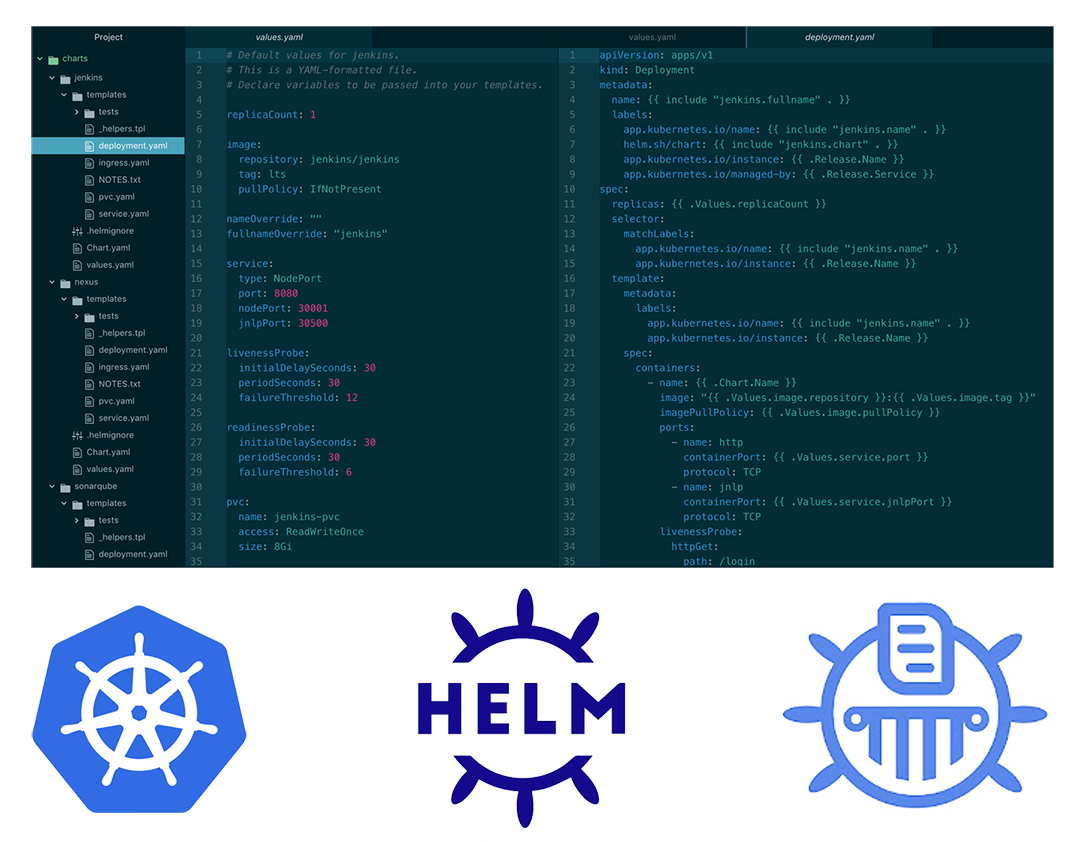Click 'fullnameOverride: "jenkins"' line
Viewport: 1080px width, 842px height.
(307, 234)
